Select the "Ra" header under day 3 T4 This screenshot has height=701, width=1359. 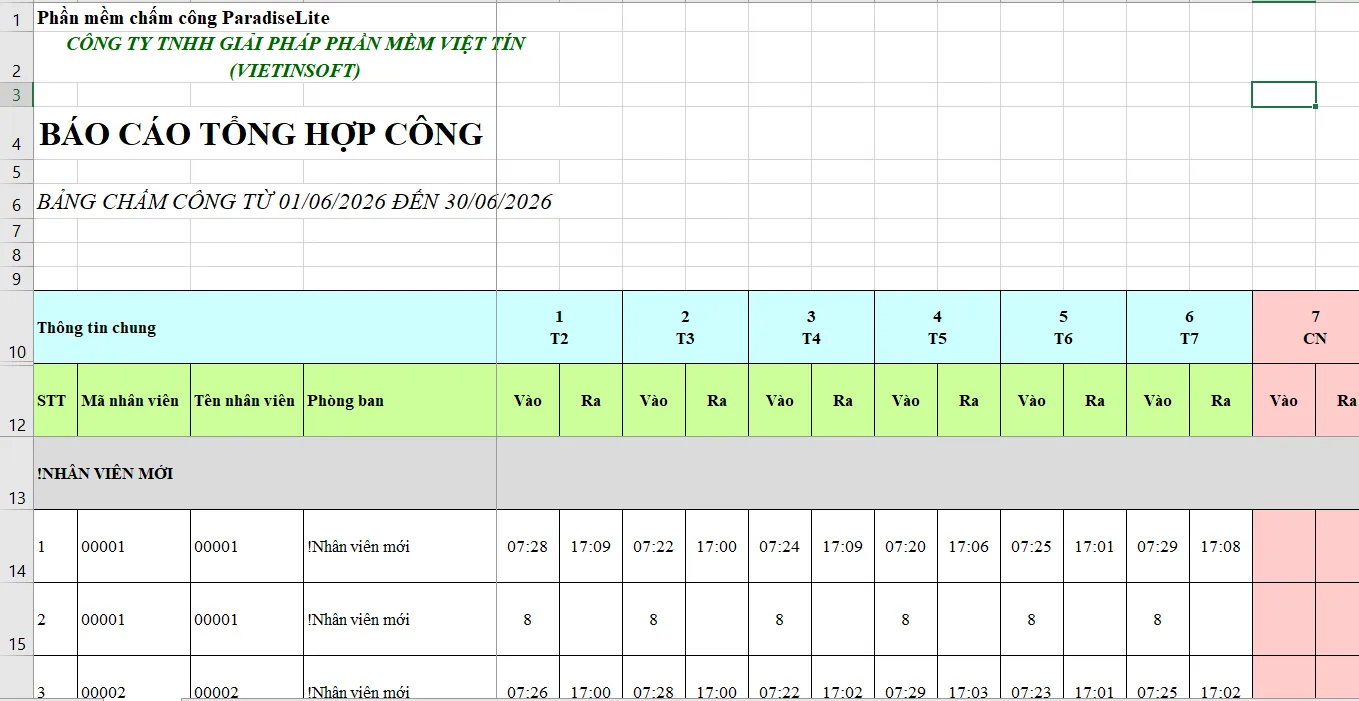point(843,400)
